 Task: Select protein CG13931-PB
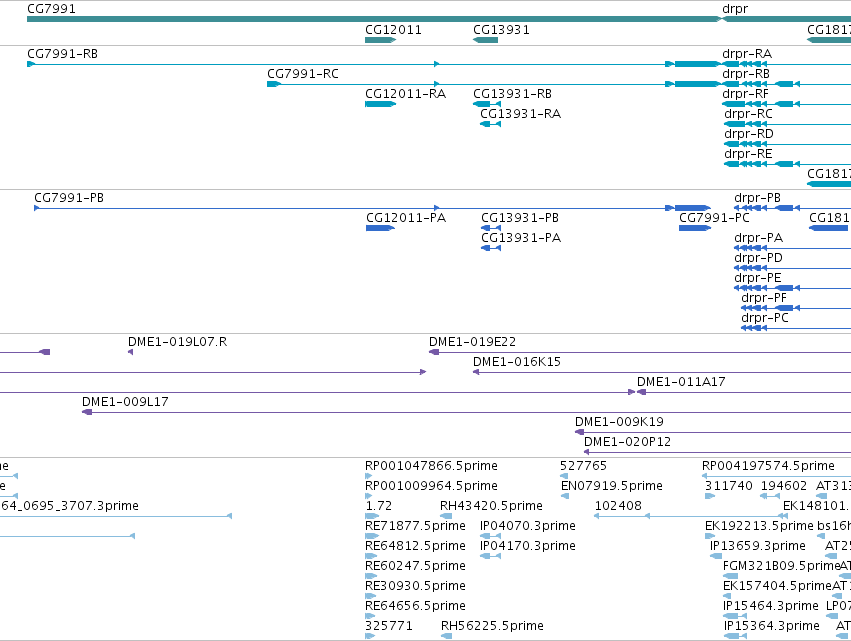click(x=520, y=218)
